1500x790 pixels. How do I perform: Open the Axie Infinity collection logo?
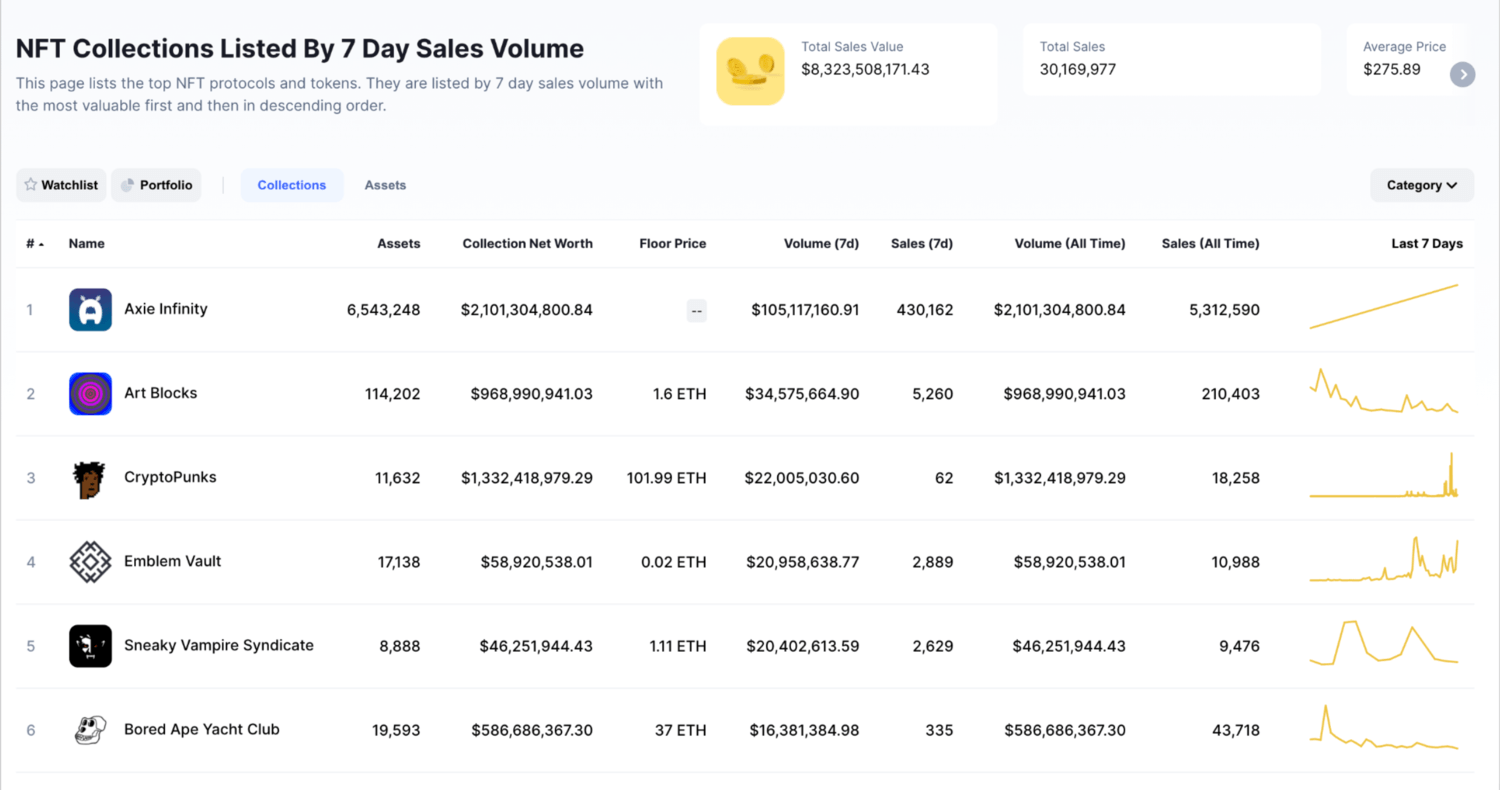click(x=90, y=310)
